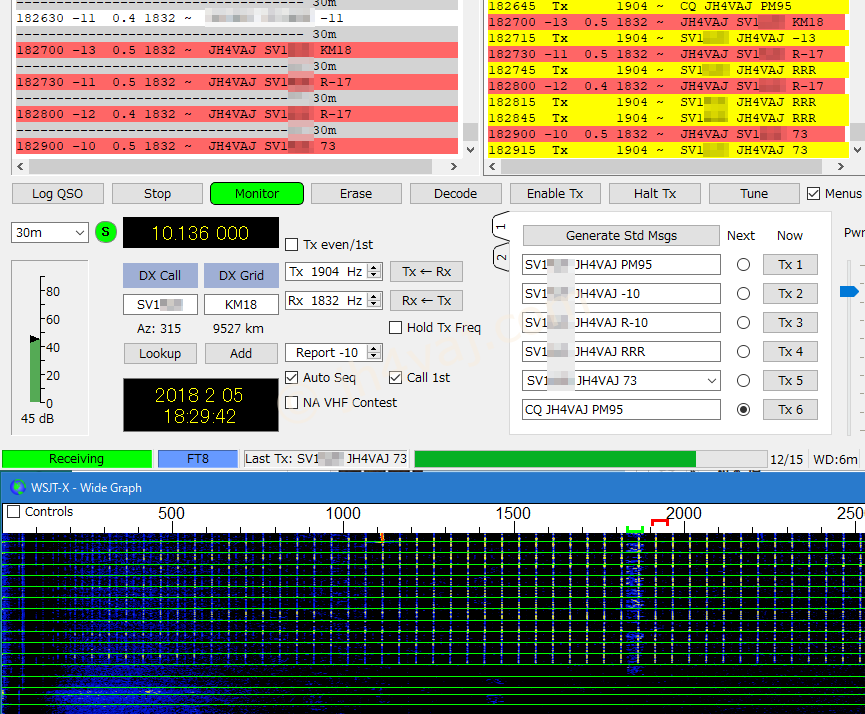The width and height of the screenshot is (865, 714).
Task: Click the green Rx frequency marker on waterfall scale
Action: 634,530
